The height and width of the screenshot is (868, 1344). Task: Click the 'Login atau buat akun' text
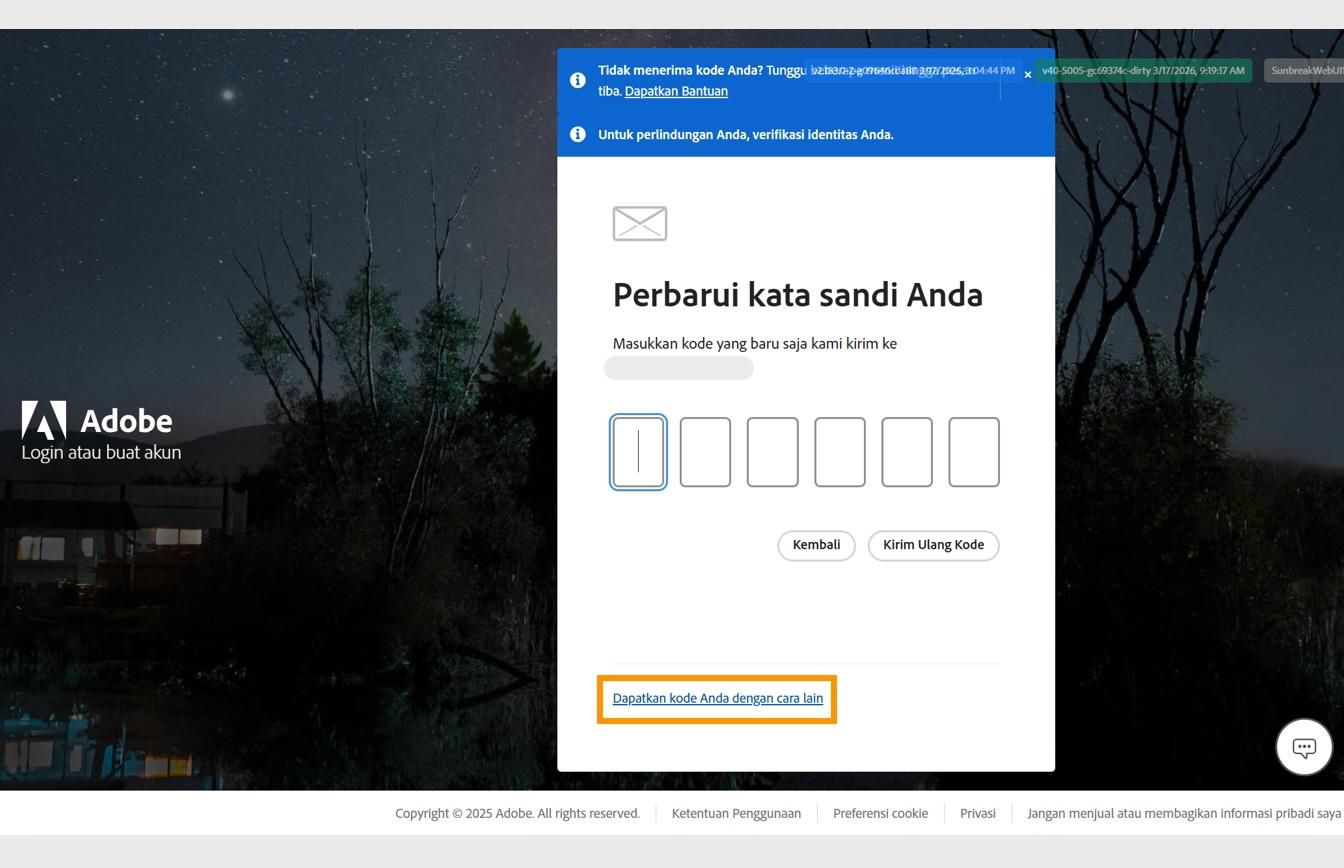coord(101,452)
